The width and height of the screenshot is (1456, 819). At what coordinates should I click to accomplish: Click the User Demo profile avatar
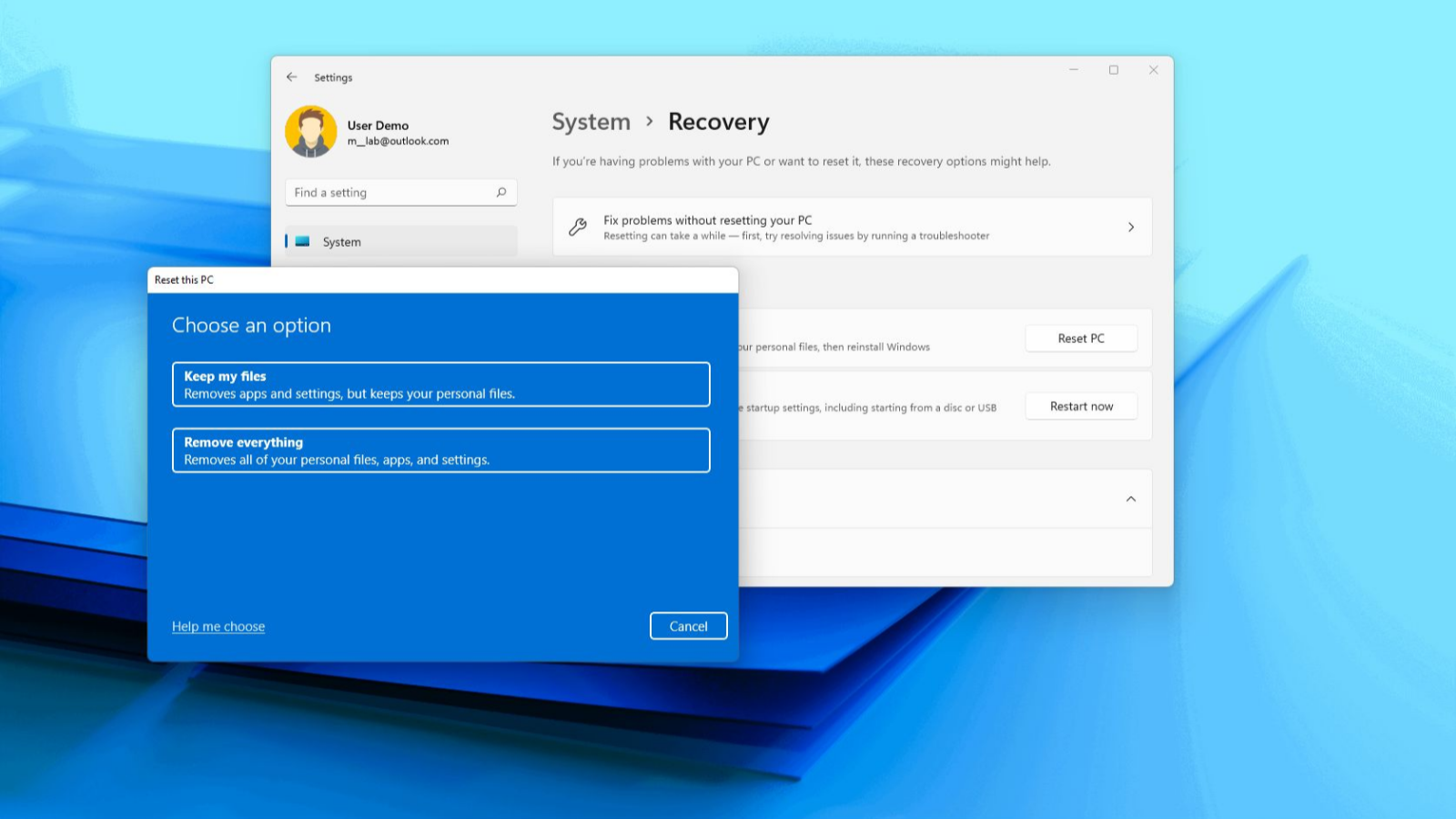pos(311,132)
